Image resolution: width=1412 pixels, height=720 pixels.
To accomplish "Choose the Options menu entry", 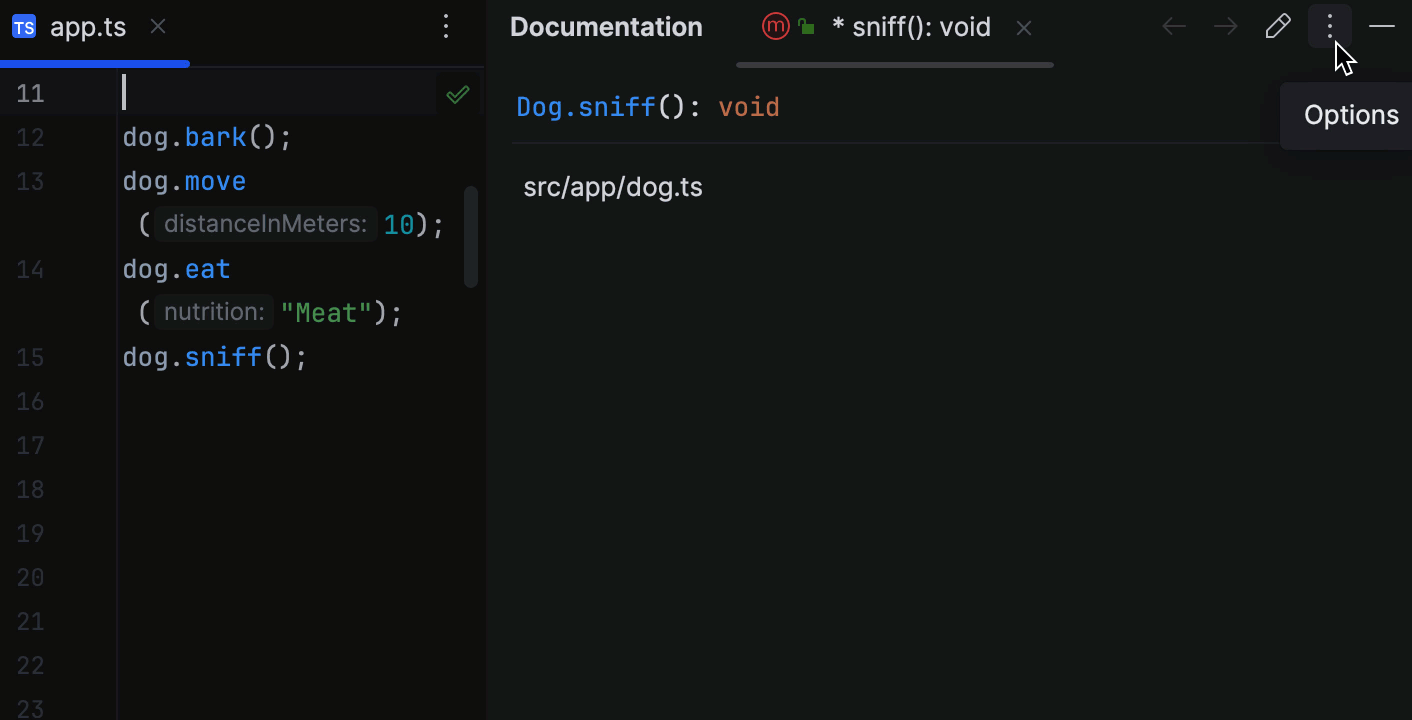I will (x=1350, y=115).
